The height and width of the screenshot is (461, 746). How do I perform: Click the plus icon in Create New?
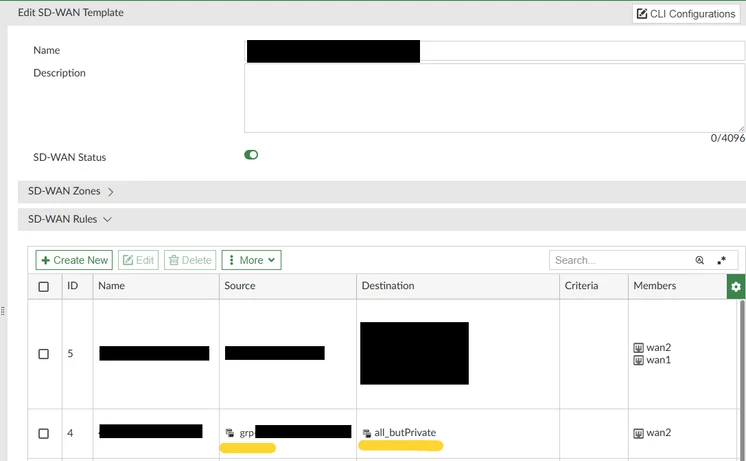(46, 260)
